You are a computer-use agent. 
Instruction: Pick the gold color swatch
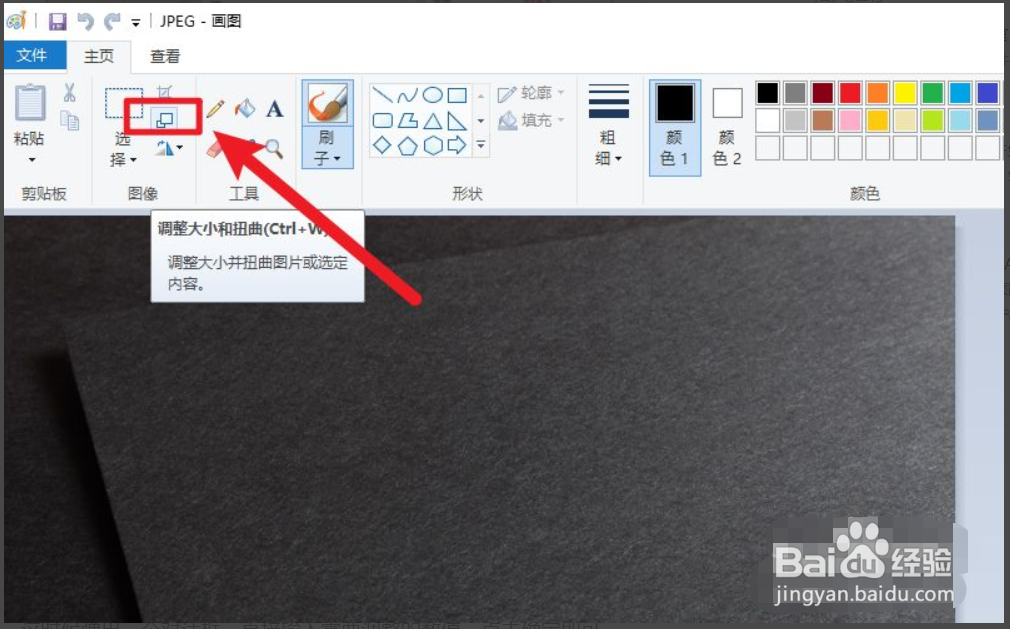(878, 120)
